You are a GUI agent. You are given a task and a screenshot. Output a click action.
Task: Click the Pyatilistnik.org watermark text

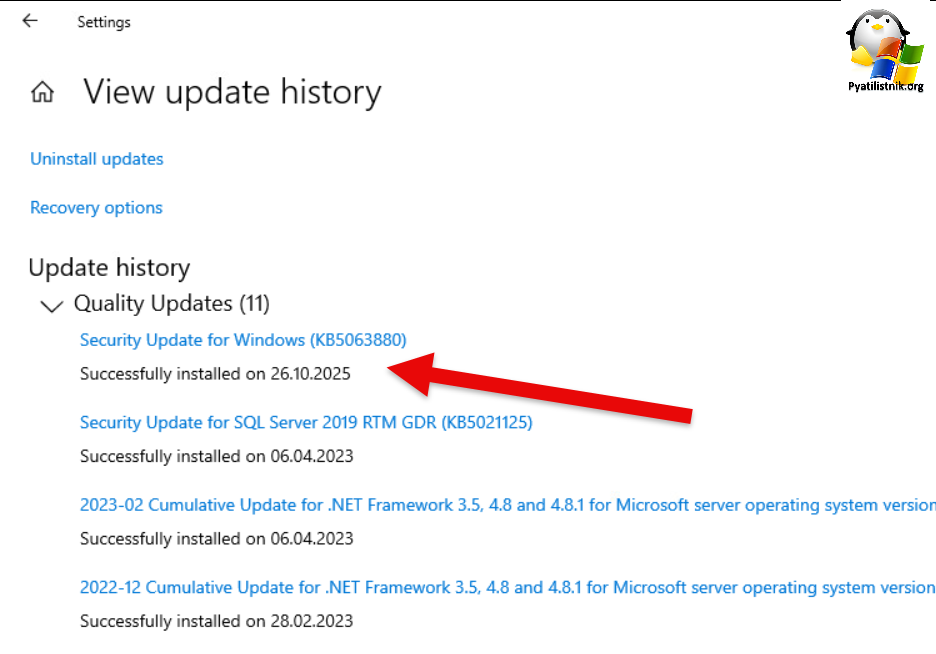pos(885,87)
